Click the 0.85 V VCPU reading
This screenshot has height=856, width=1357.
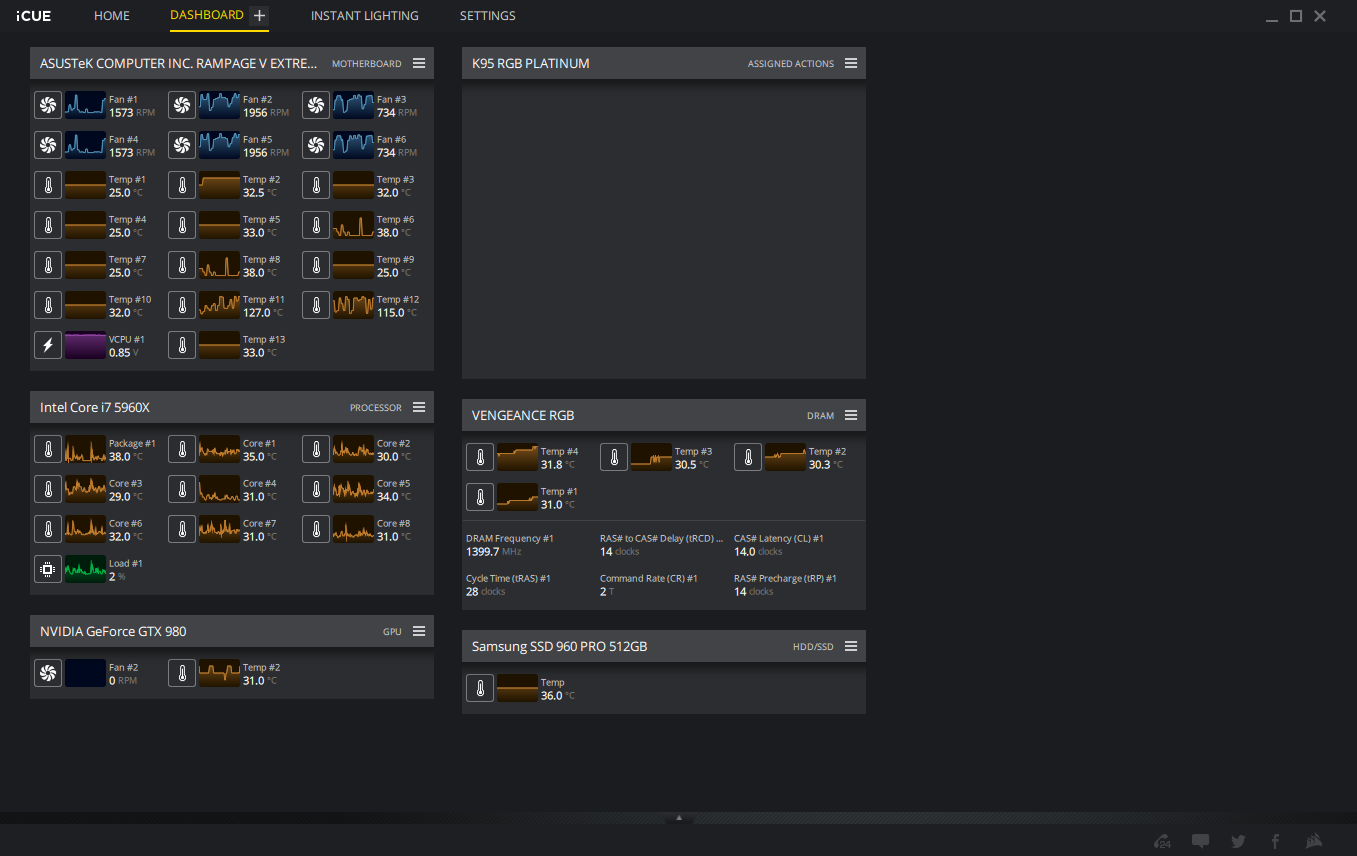pyautogui.click(x=123, y=353)
